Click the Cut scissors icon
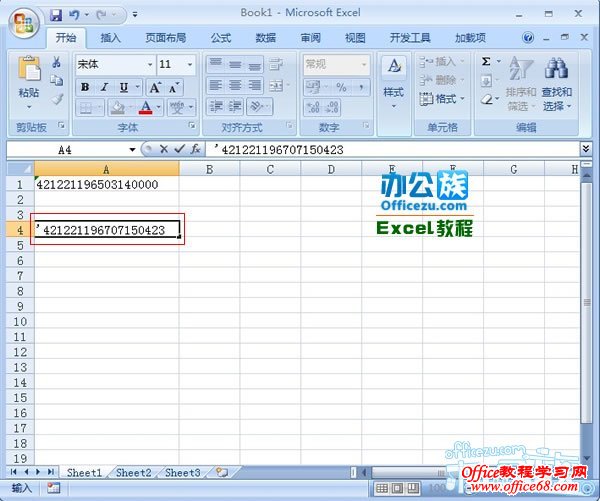Viewport: 600px width, 501px height. (x=57, y=63)
